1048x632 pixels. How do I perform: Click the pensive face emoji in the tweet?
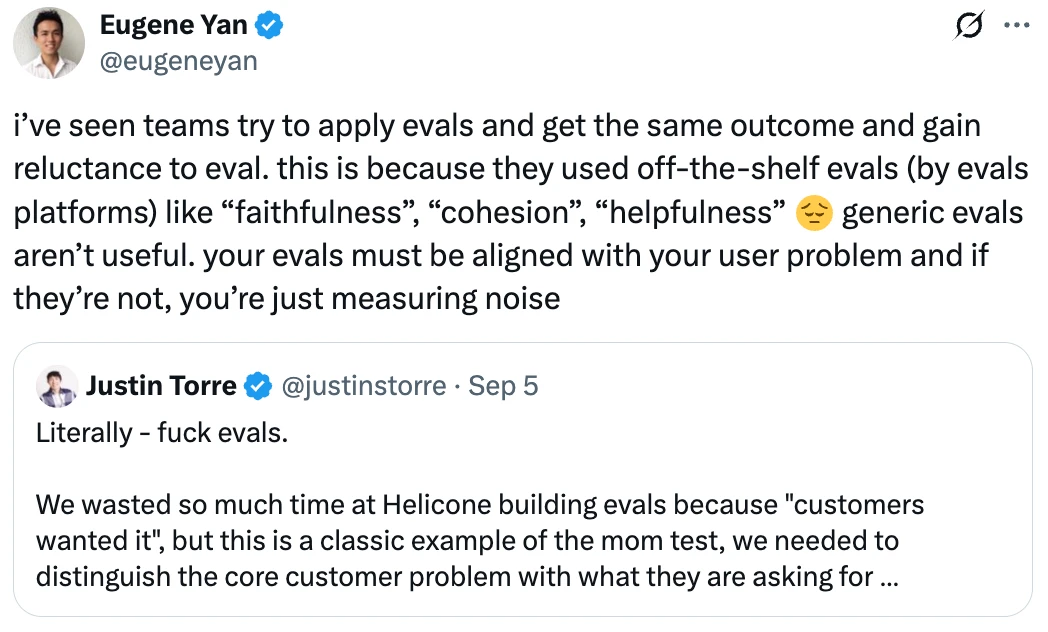812,213
